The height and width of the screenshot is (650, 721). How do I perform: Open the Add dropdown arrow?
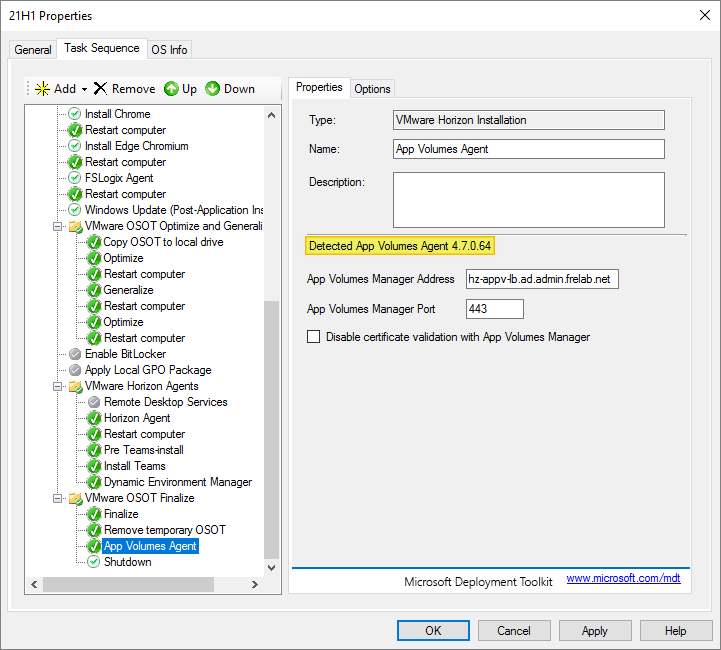(x=85, y=89)
